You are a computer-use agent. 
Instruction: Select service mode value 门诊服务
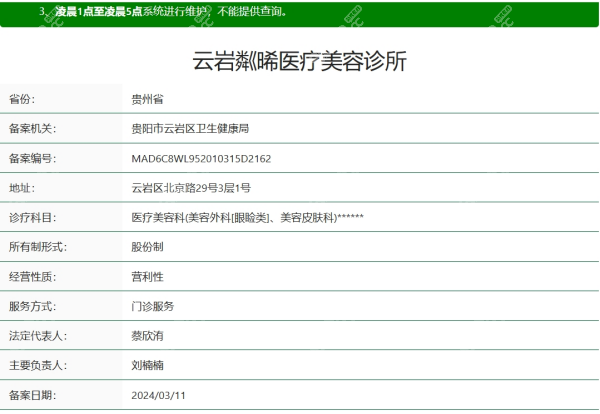pos(153,306)
